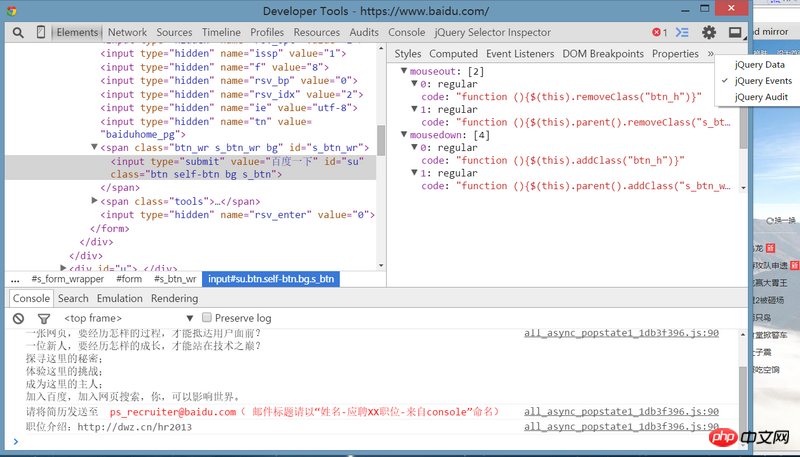
Task: Clear the console log icon
Action: pos(18,318)
